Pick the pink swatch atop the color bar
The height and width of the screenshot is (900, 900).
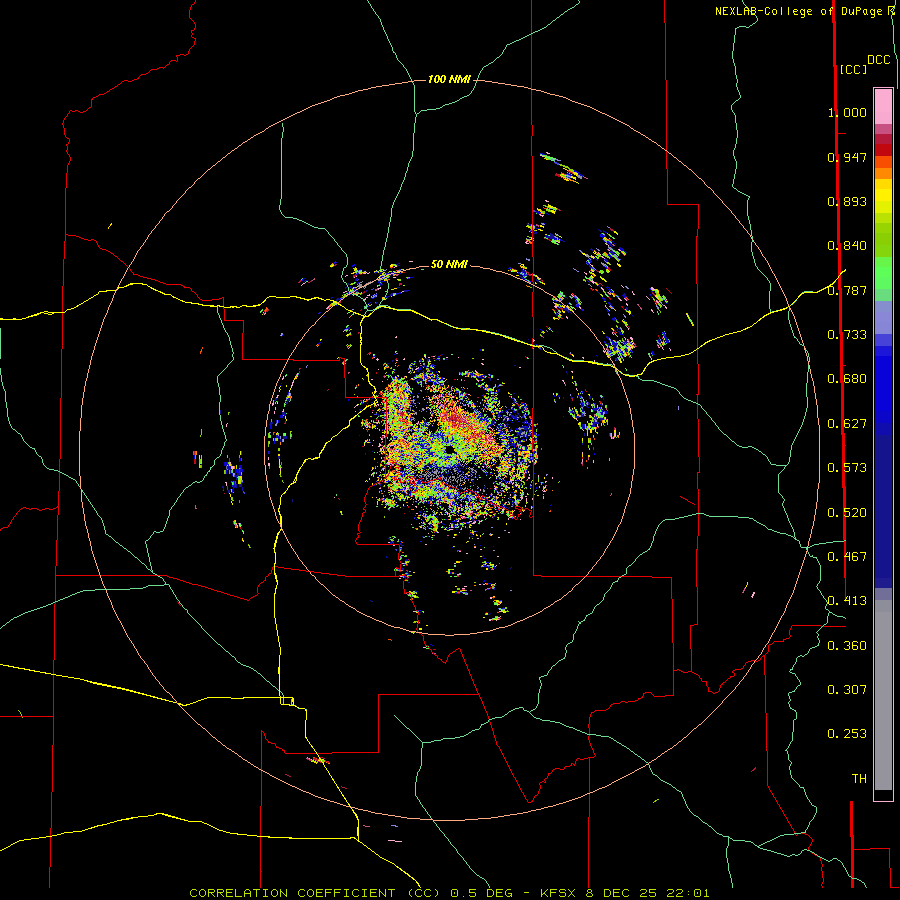point(883,106)
